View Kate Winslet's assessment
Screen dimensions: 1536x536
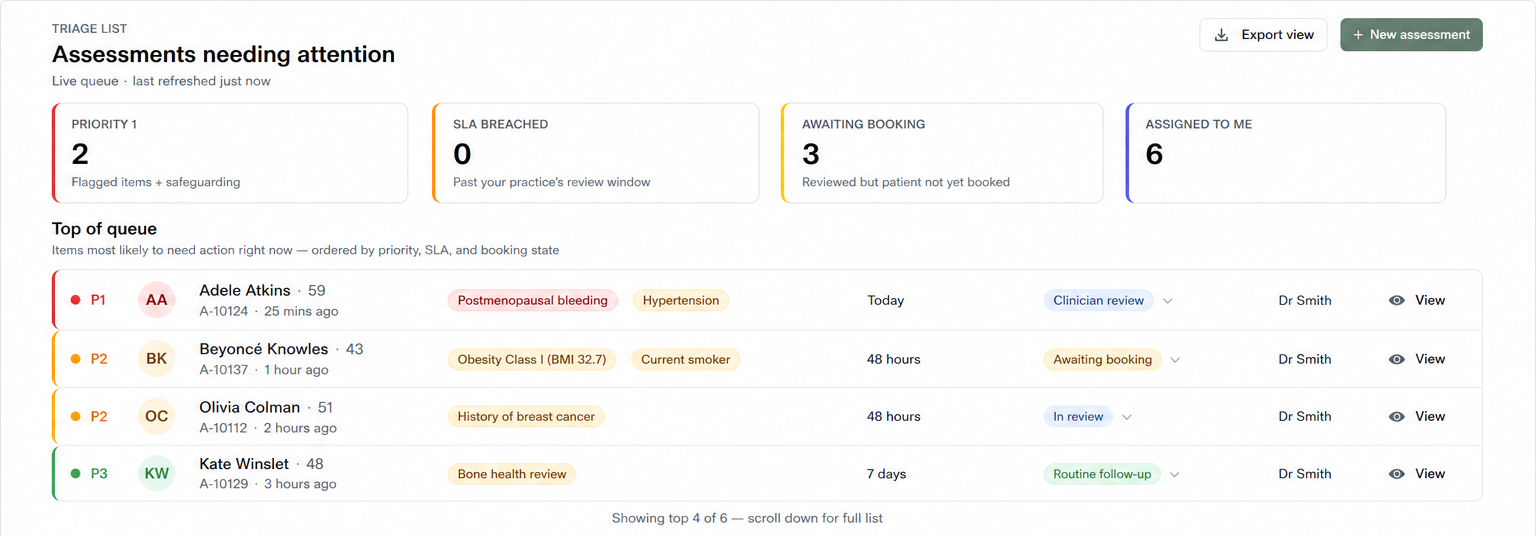click(1417, 474)
